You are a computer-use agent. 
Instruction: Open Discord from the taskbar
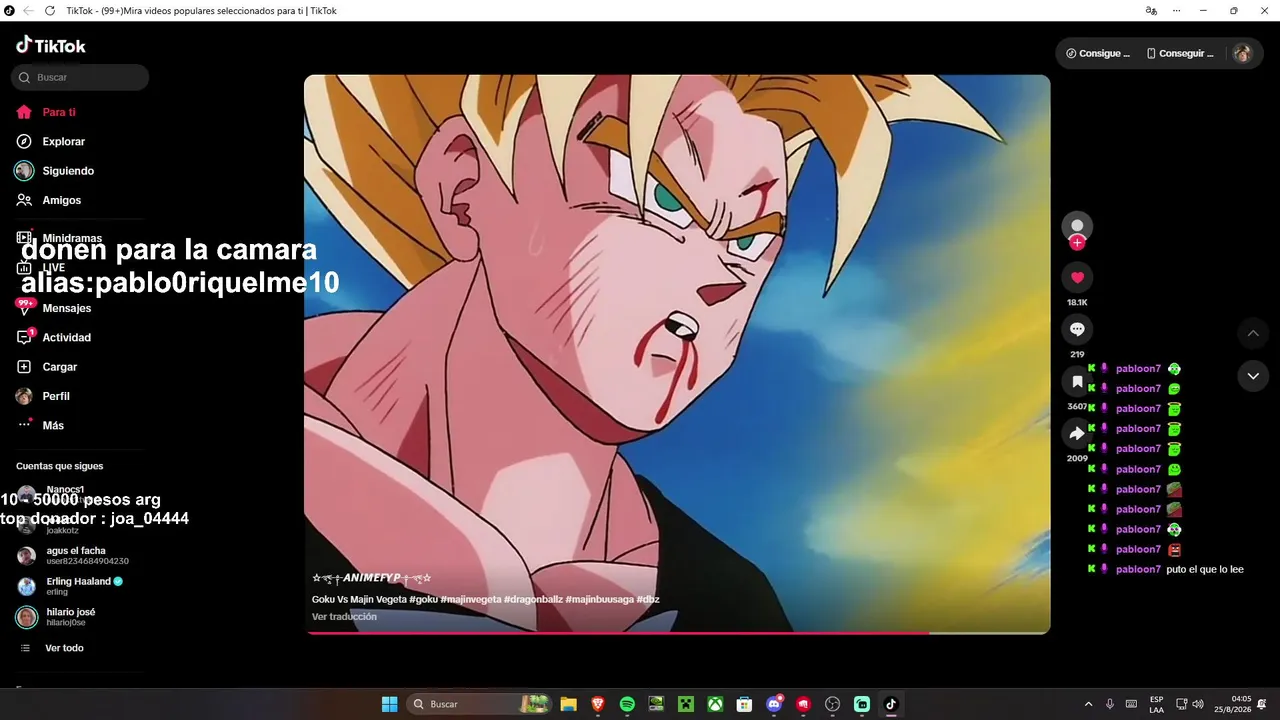(x=774, y=704)
